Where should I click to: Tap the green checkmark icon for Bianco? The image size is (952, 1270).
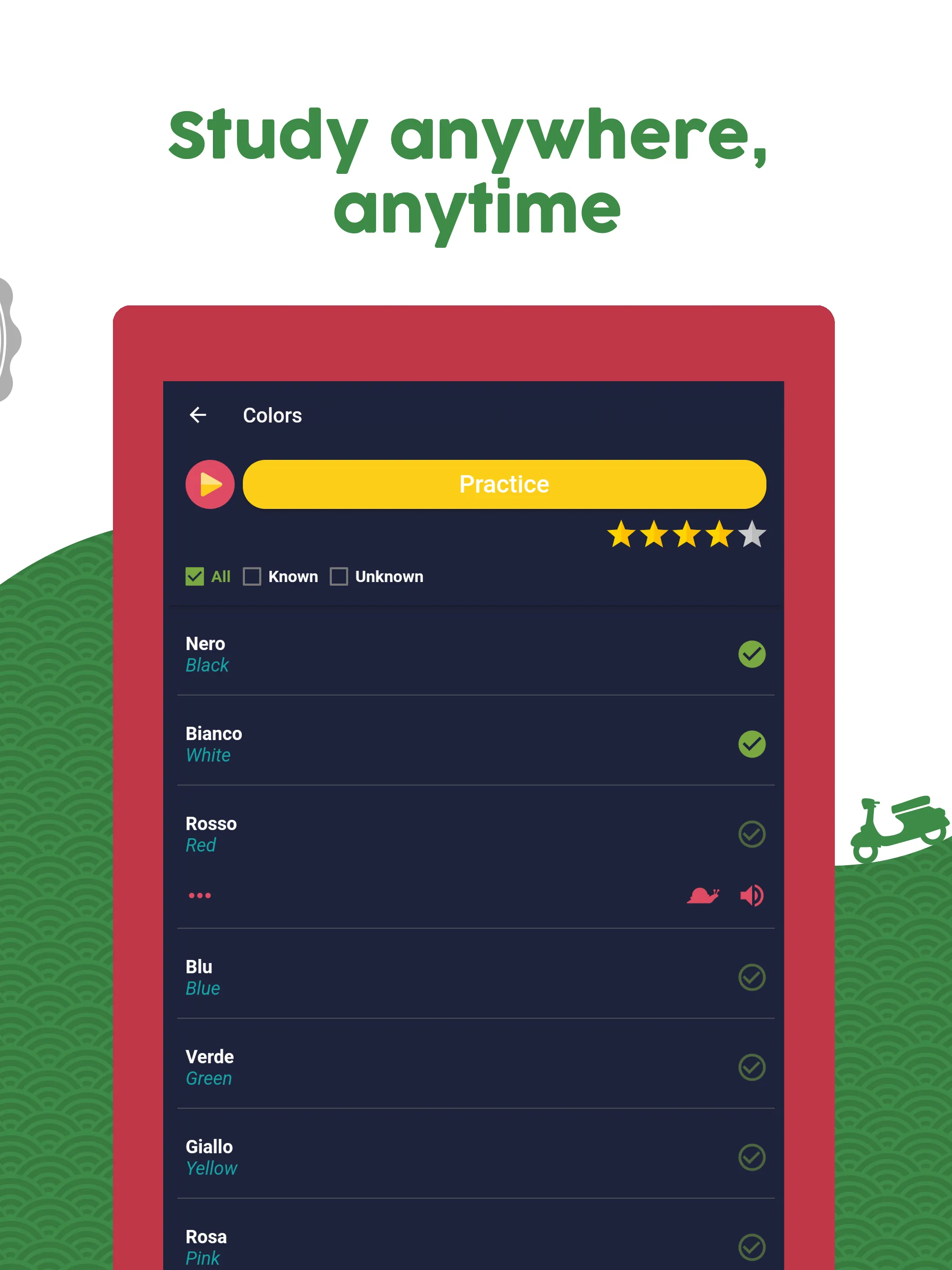(750, 742)
